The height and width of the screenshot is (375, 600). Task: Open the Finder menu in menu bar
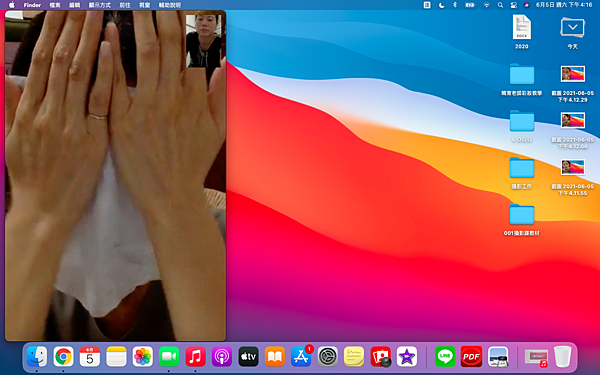tap(32, 5)
